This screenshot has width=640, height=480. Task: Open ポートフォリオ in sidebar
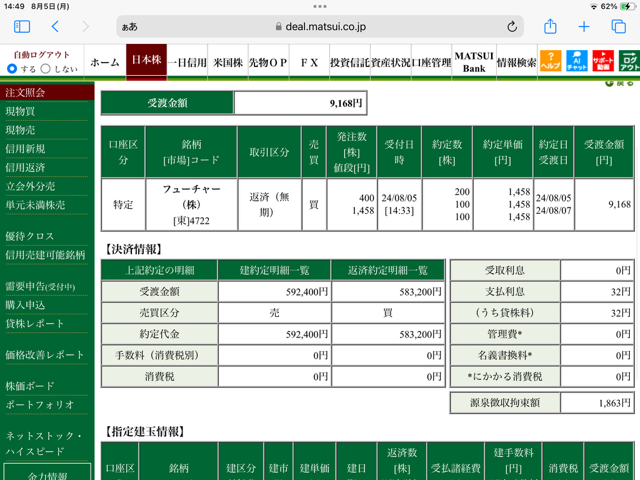[x=40, y=404]
